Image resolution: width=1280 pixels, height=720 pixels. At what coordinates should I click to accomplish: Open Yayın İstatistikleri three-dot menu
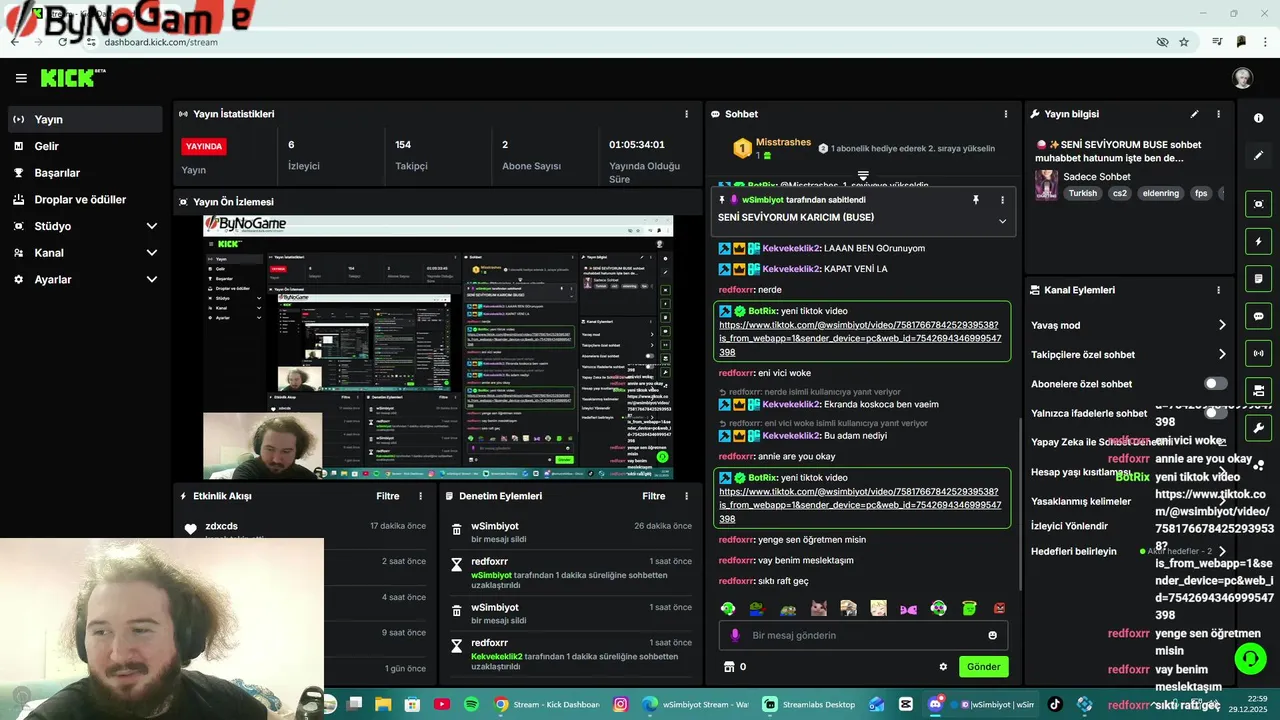point(686,114)
